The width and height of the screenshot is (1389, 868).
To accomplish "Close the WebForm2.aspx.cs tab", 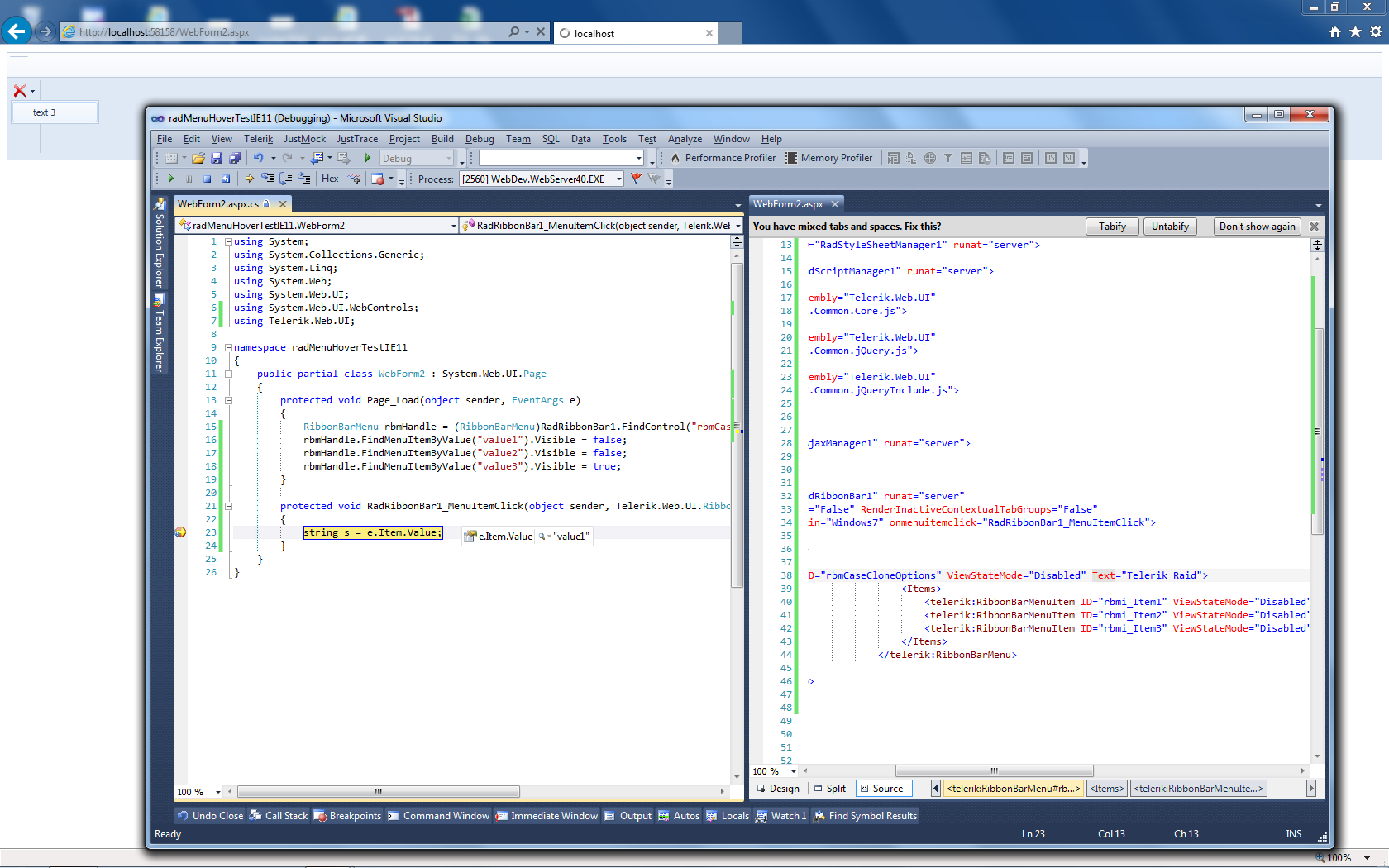I will 283,204.
